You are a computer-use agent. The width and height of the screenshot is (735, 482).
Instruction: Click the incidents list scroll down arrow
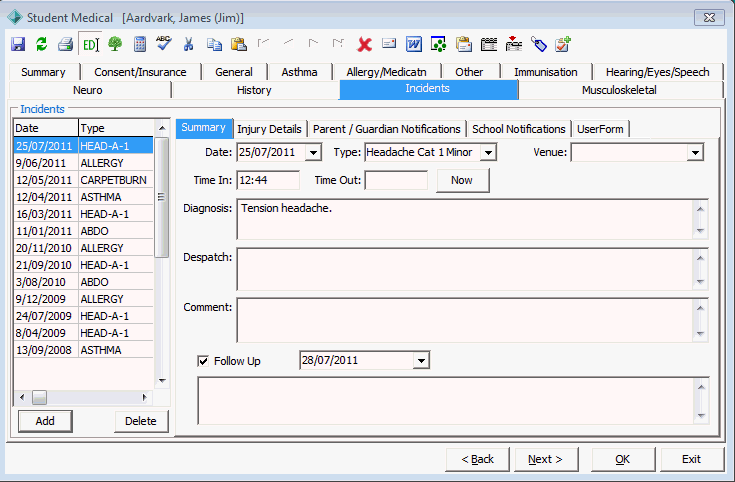coord(162,381)
